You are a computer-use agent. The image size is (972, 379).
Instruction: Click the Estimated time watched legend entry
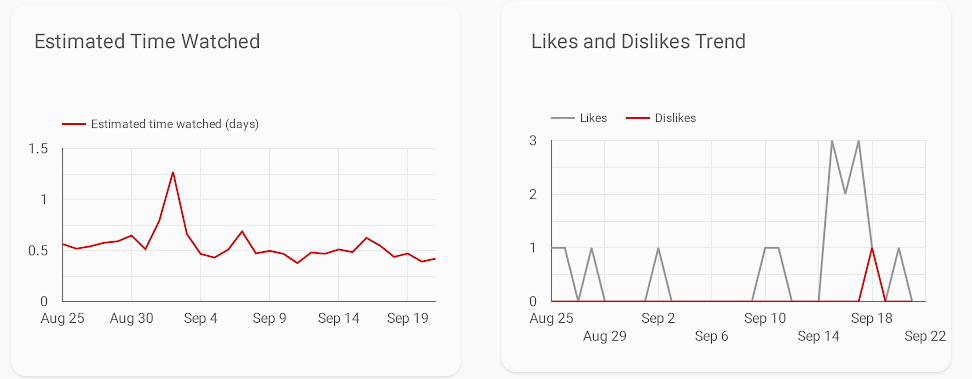[x=160, y=124]
